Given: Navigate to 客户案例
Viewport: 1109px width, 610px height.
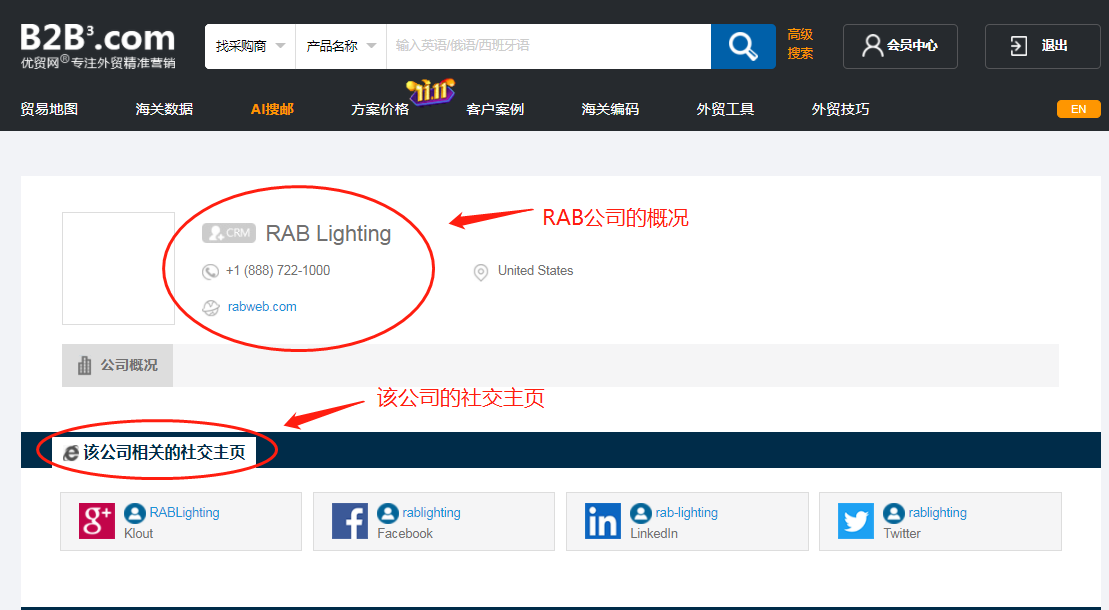Looking at the screenshot, I should [495, 109].
